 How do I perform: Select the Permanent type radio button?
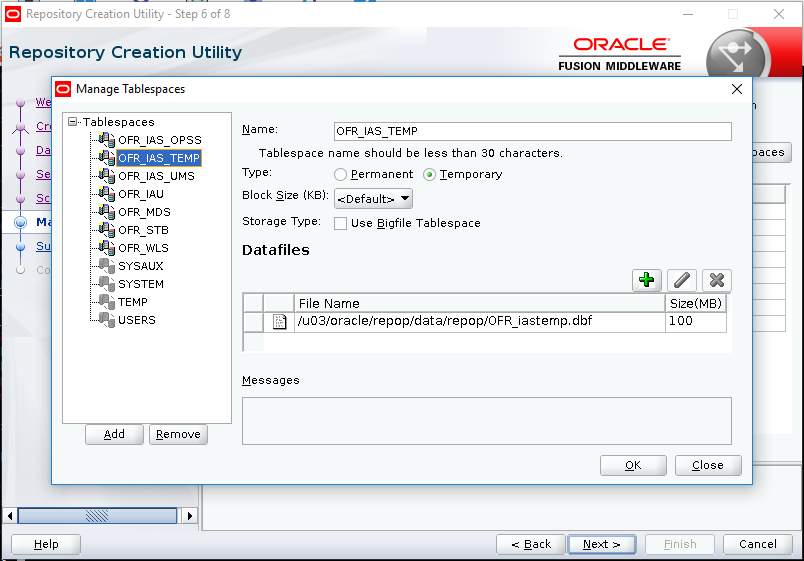(340, 175)
